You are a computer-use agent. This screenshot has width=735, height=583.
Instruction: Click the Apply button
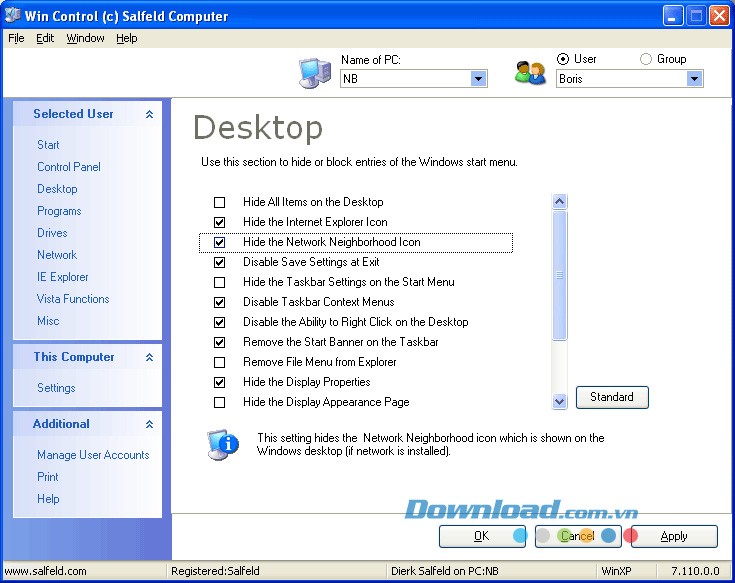click(674, 536)
